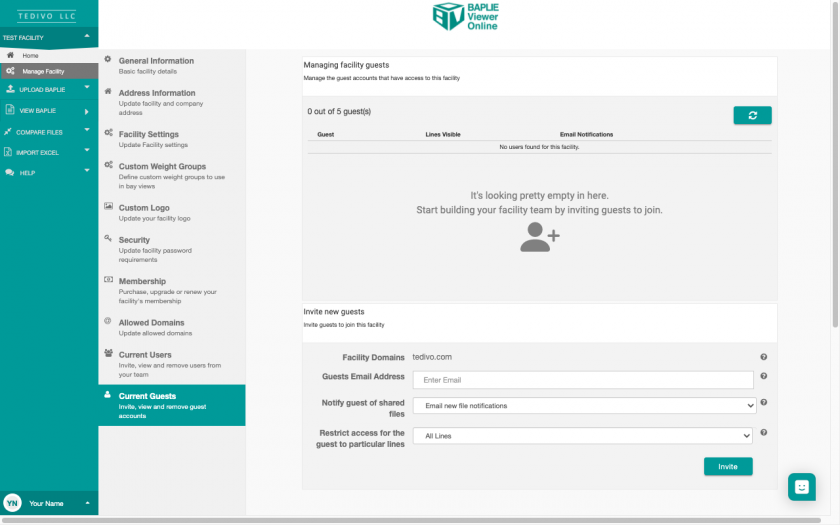Open Facility Settings section
840x525 pixels.
point(172,139)
